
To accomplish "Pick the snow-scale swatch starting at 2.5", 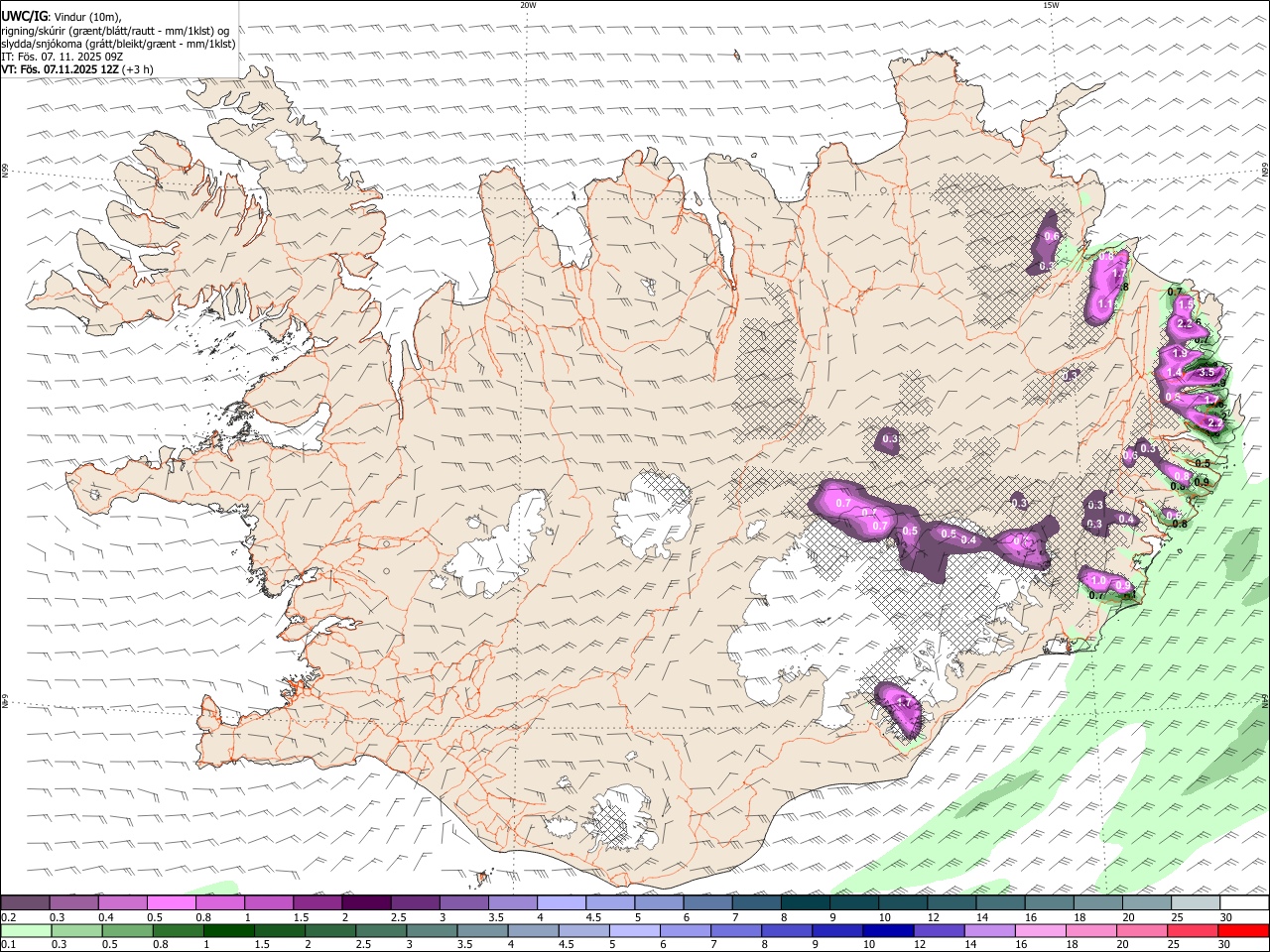I will (415, 903).
